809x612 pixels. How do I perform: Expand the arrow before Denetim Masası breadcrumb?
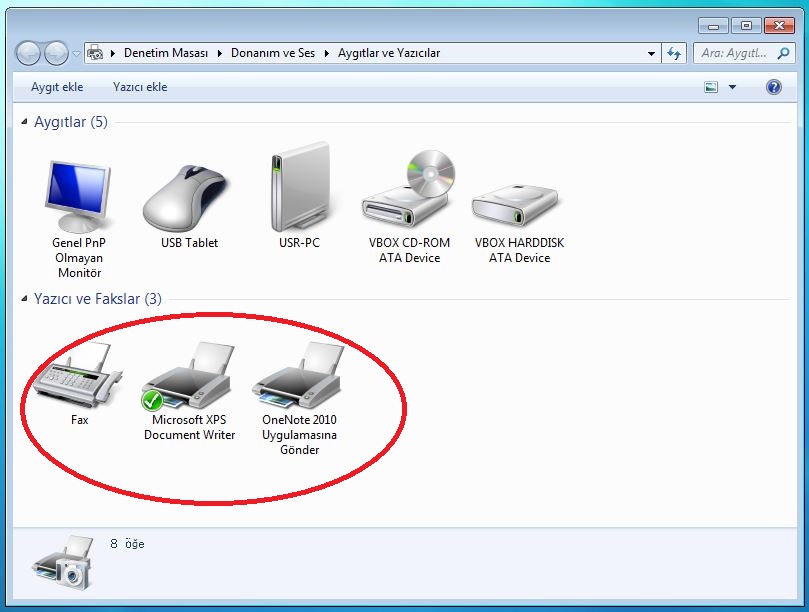click(113, 53)
